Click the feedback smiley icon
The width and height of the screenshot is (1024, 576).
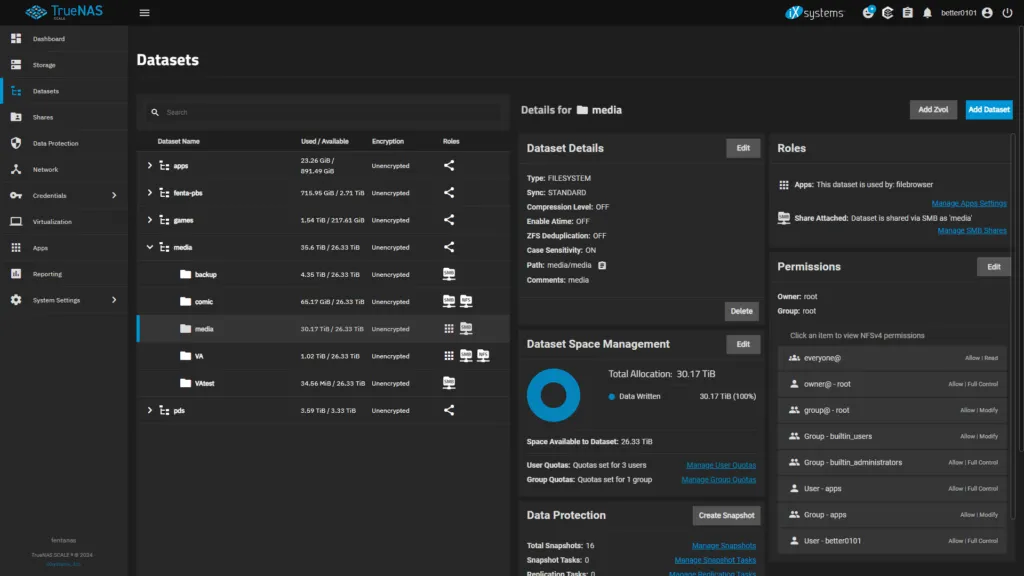click(868, 12)
